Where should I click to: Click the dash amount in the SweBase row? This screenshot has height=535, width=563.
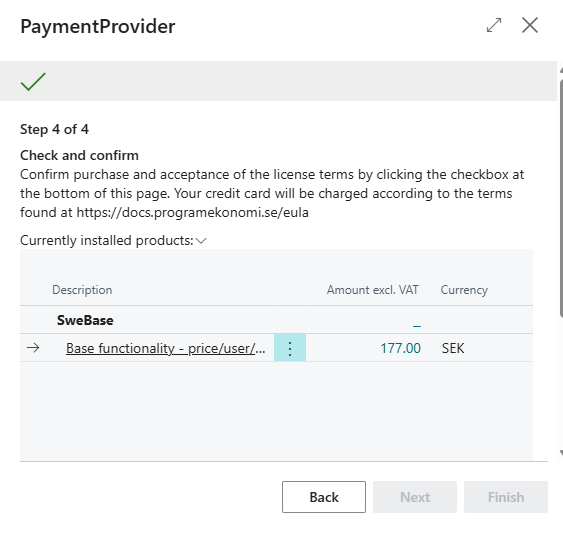[417, 326]
